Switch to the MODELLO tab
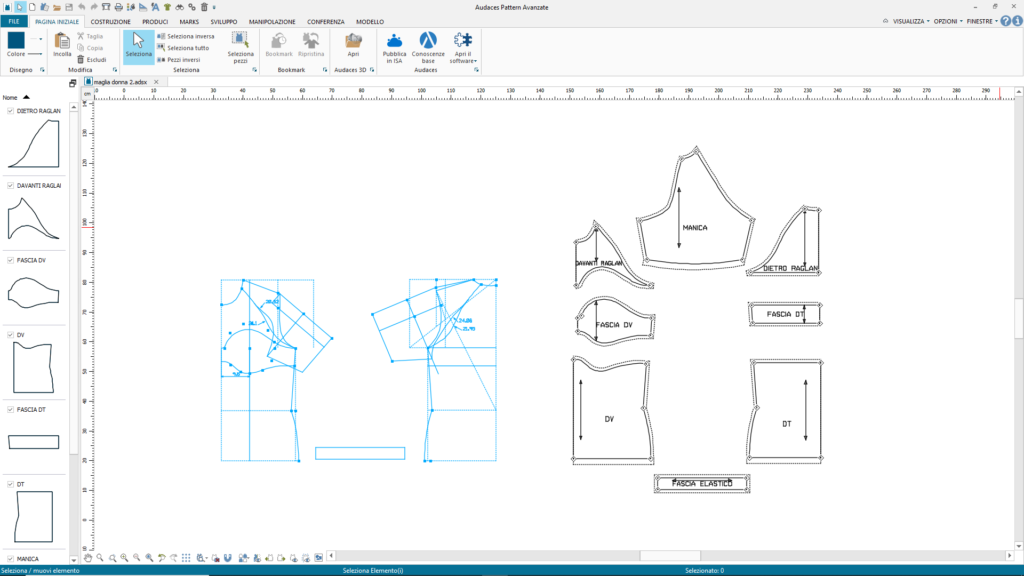Screen dimensions: 1024x576 [x=370, y=22]
